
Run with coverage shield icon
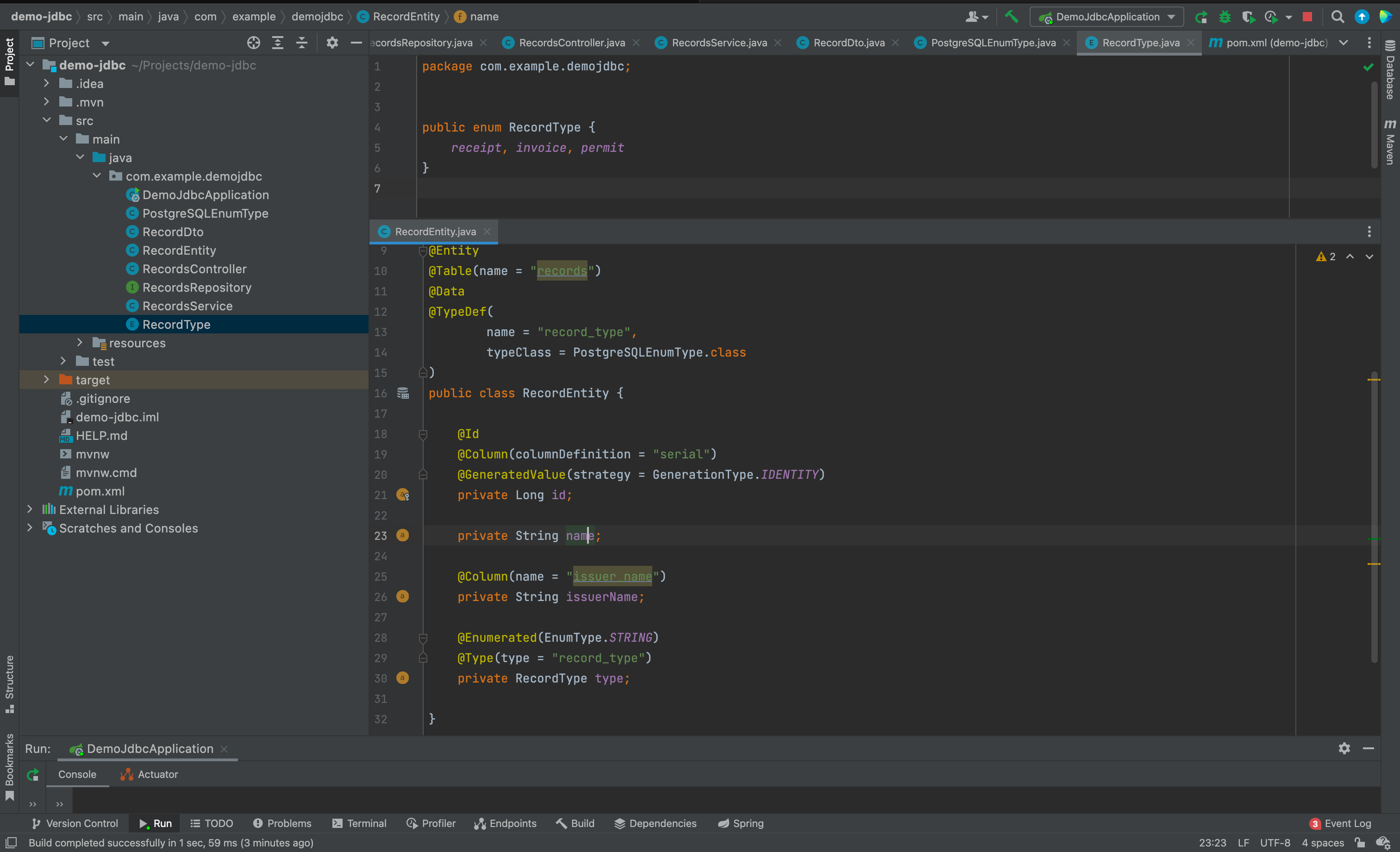coord(1248,17)
